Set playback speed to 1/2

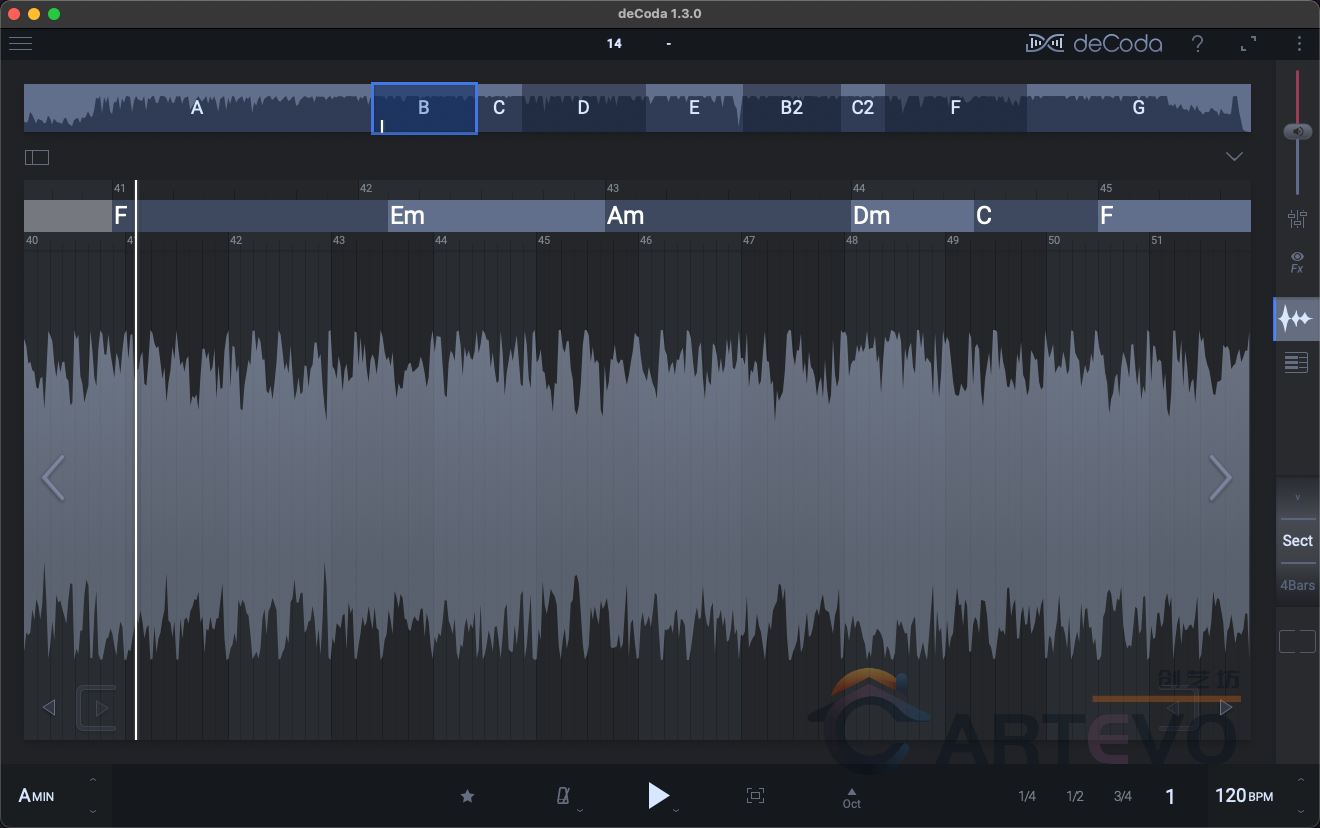coord(1075,797)
